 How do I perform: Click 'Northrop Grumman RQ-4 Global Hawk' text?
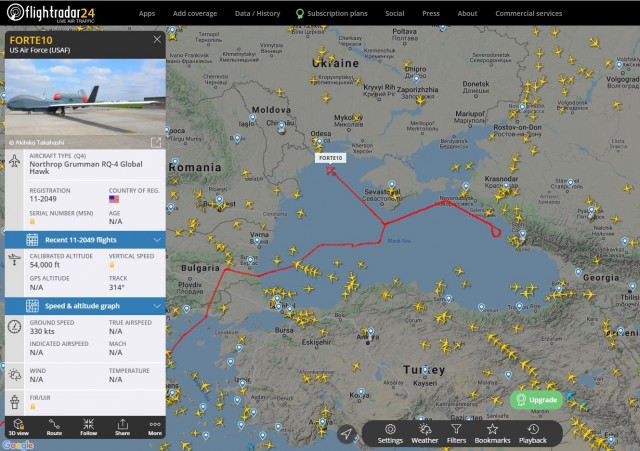click(86, 167)
